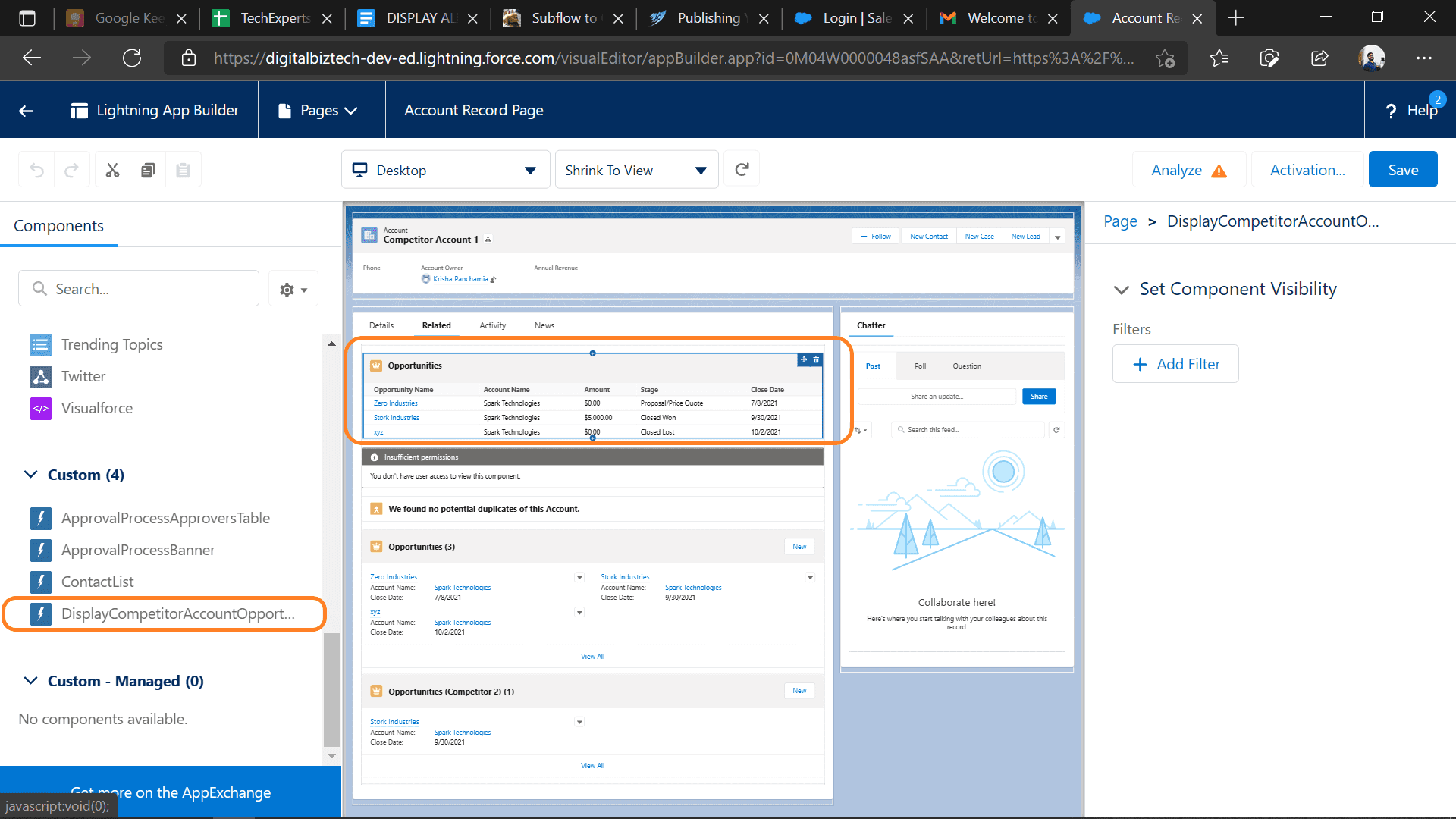Open the browser favorites list icon
Viewport: 1456px width, 819px height.
1219,58
